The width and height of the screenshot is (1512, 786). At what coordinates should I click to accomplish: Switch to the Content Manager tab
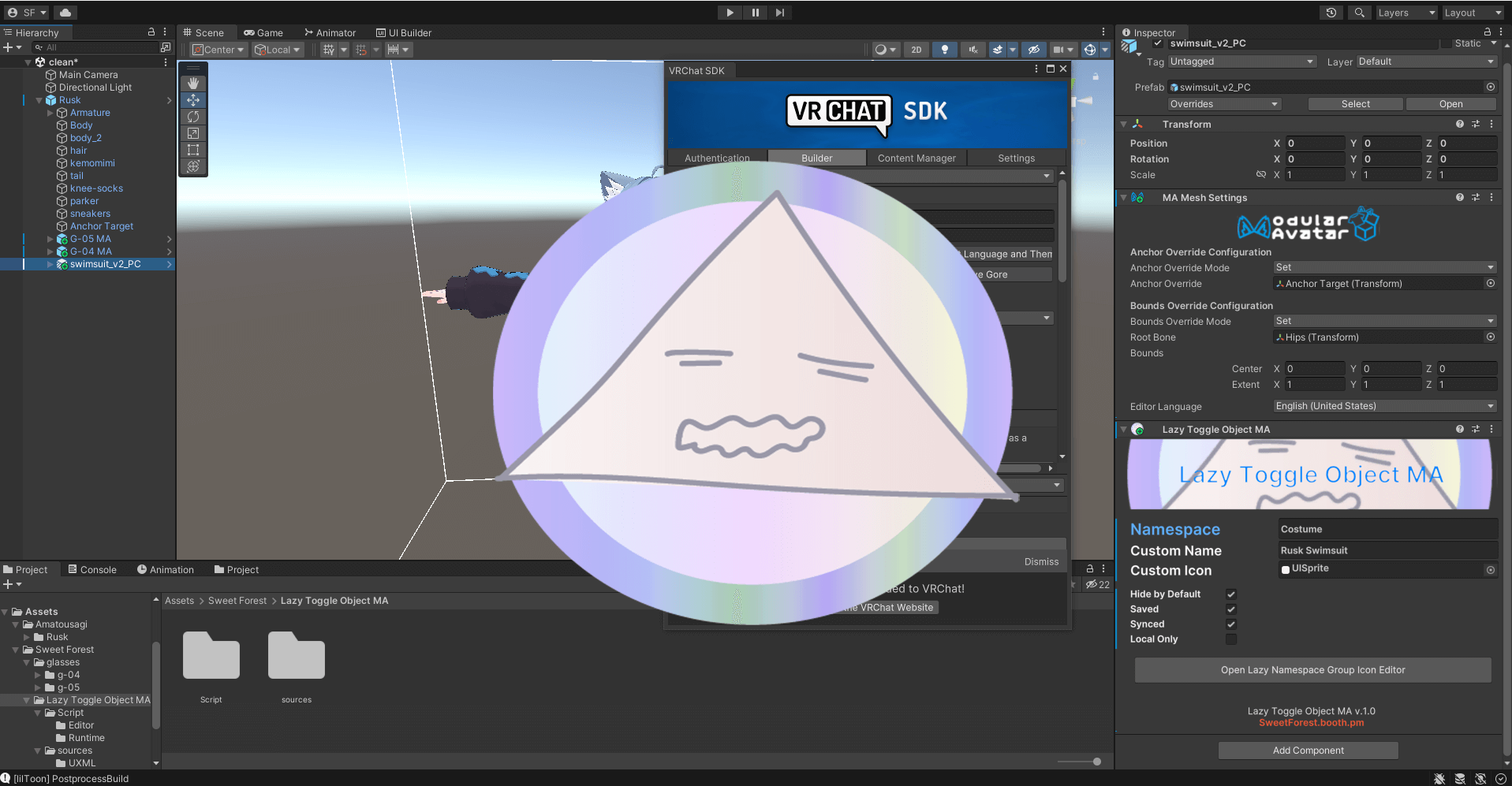(917, 158)
